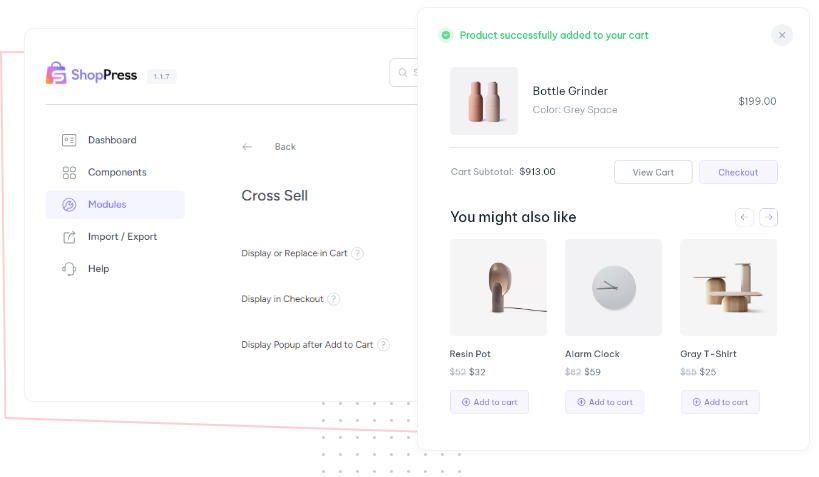The height and width of the screenshot is (477, 819).
Task: Click the ShopPress logo icon
Action: [x=56, y=73]
